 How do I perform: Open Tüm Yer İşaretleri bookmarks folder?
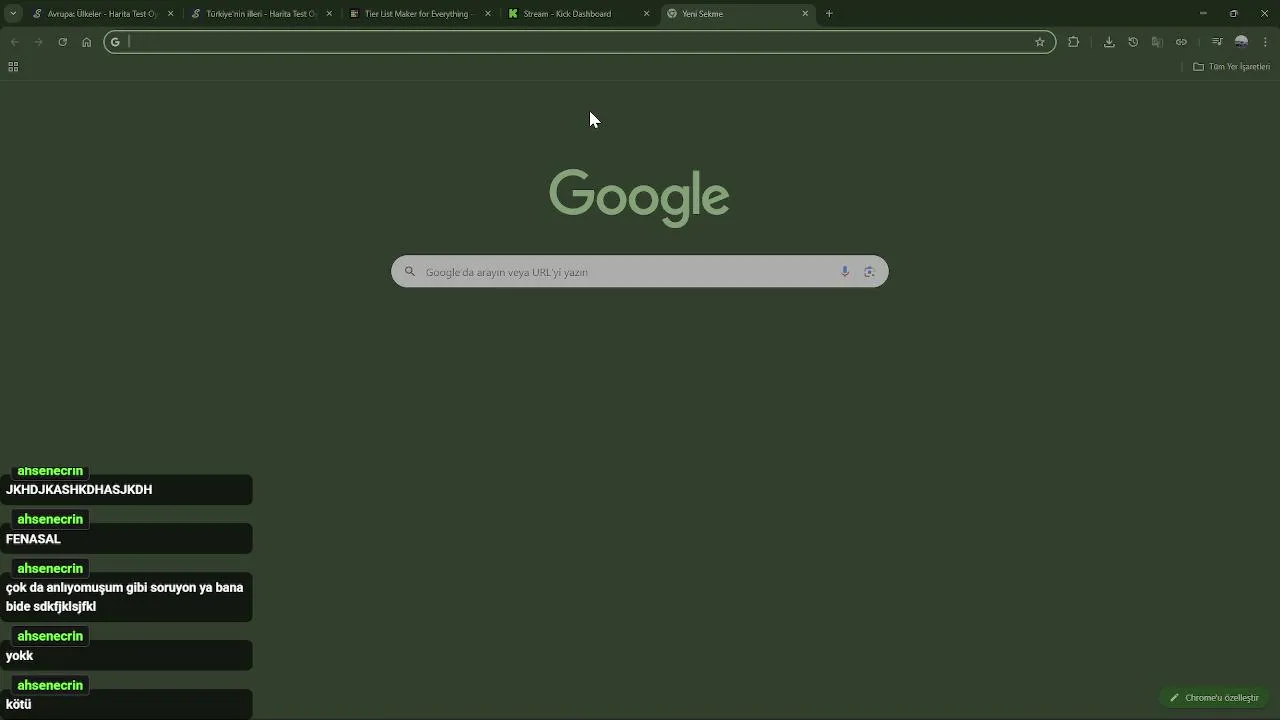coord(1232,67)
